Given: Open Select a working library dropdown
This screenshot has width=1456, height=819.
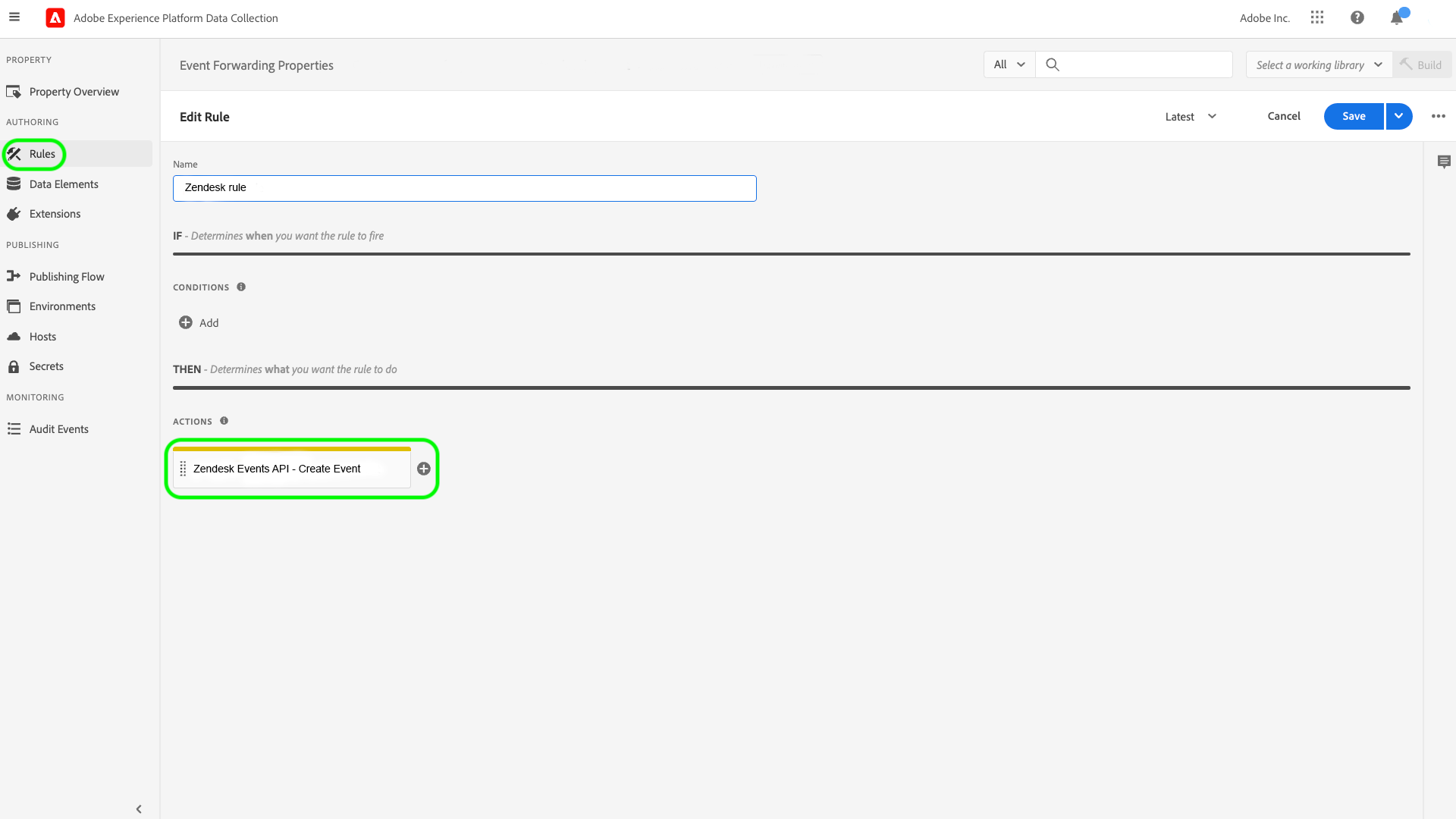Looking at the screenshot, I should pos(1319,64).
